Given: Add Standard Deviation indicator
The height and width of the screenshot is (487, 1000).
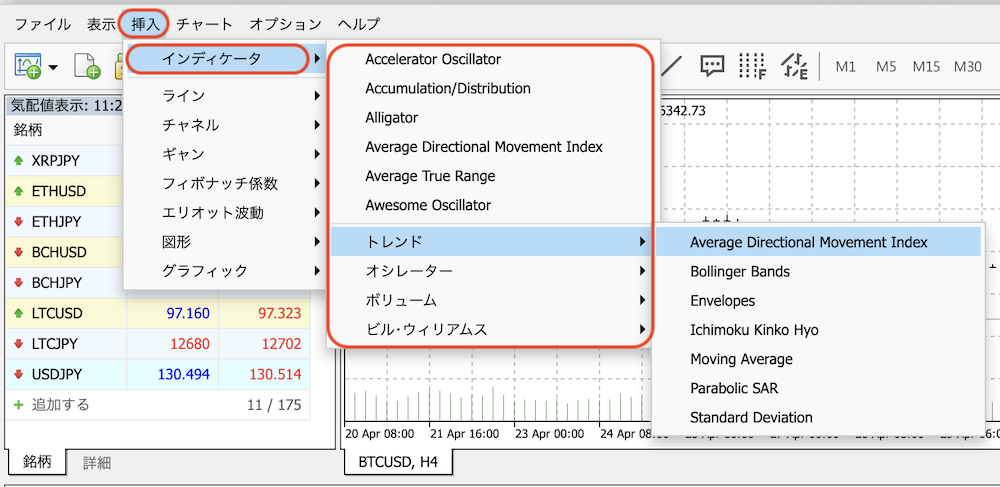Looking at the screenshot, I should point(751,418).
